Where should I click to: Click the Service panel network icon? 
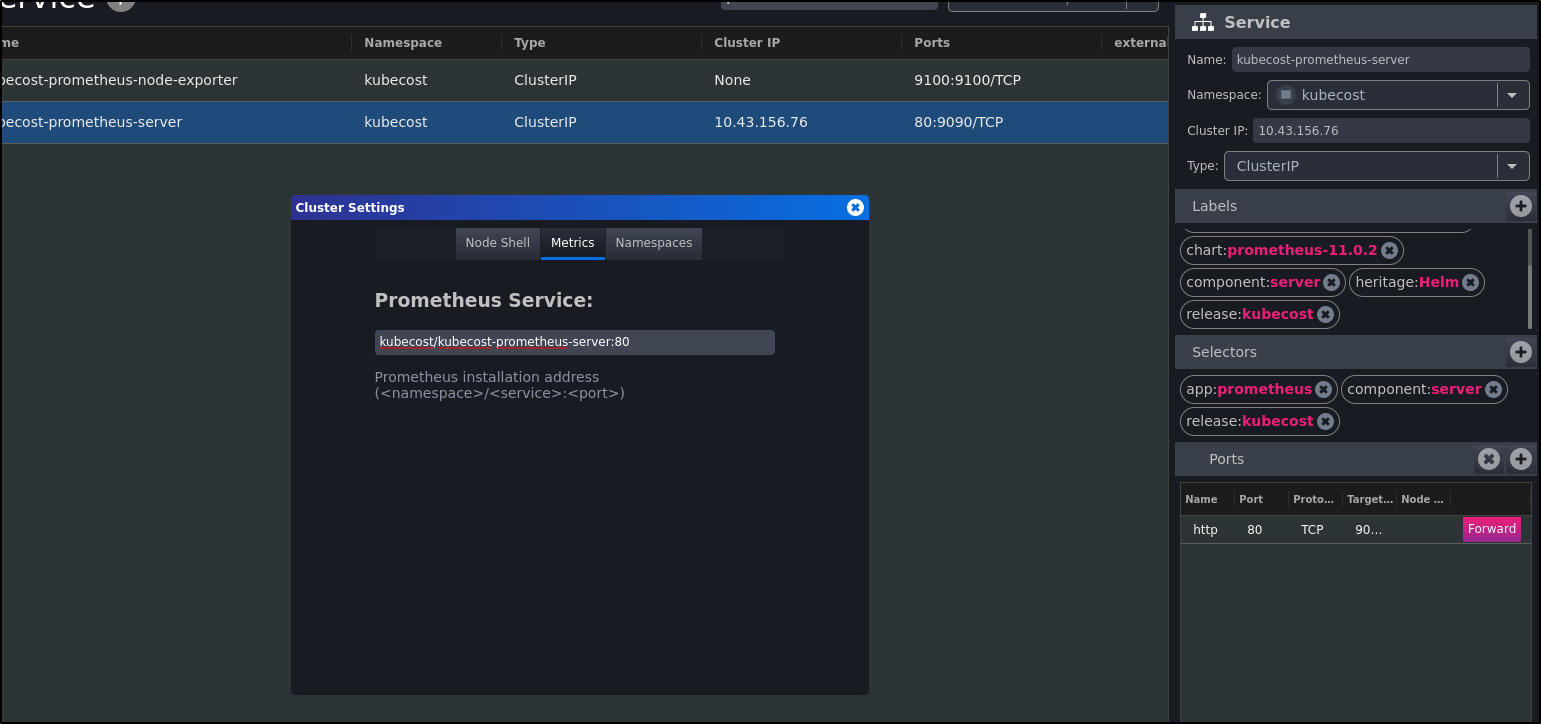click(1203, 22)
